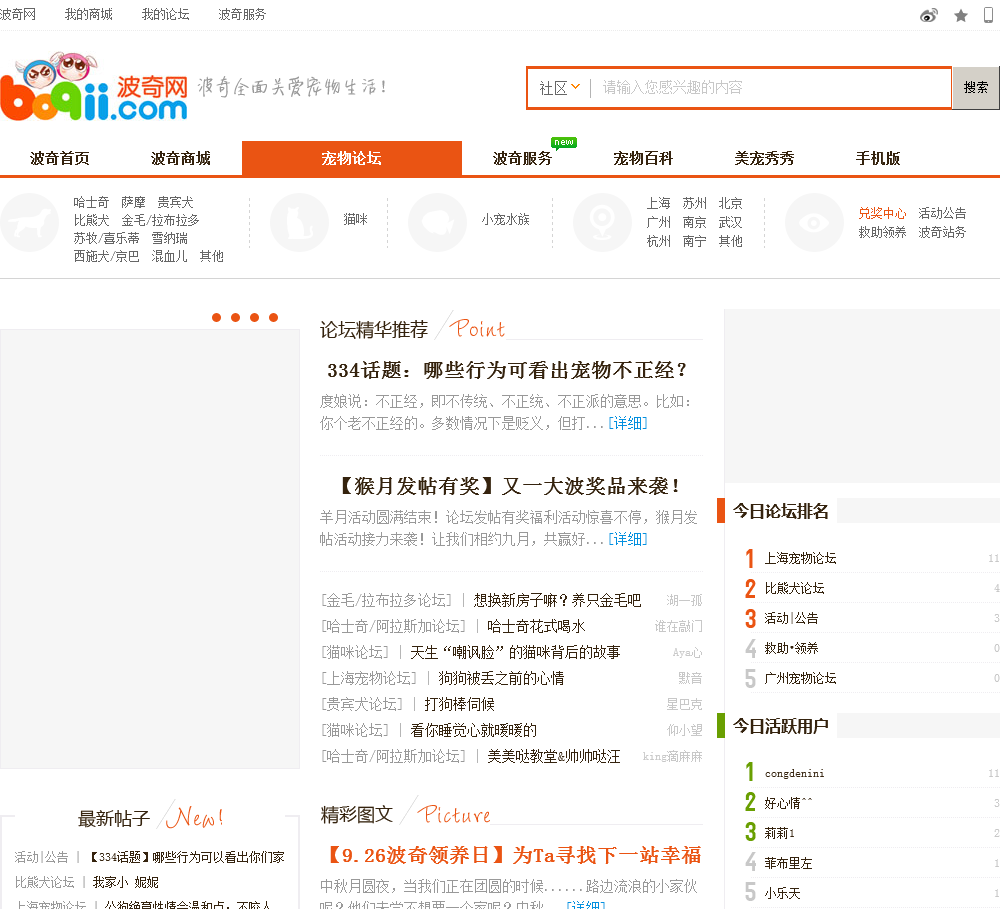Viewport: 1000px width, 909px height.
Task: Open the 苏牧/喜乐蒂 forum link
Action: point(107,238)
